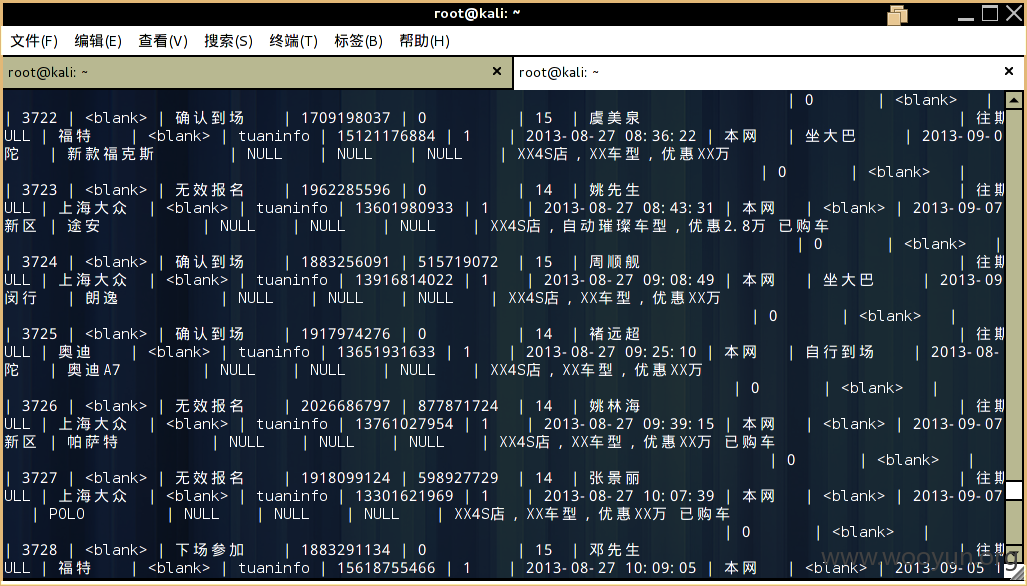
Task: Click timestamp 2013-08-27 09:08:49
Action: coord(629,280)
